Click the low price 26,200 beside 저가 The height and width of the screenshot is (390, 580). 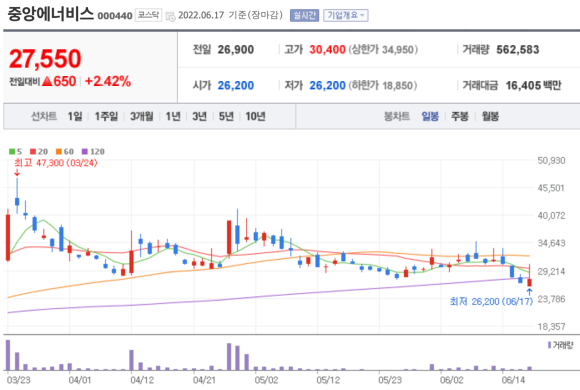click(327, 85)
